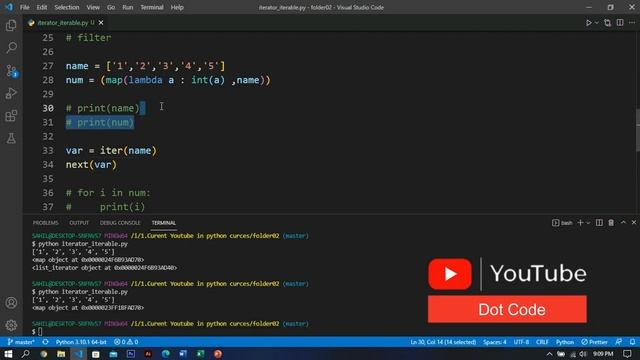The width and height of the screenshot is (640, 360).
Task: Open the Source Control view
Action: (x=11, y=71)
